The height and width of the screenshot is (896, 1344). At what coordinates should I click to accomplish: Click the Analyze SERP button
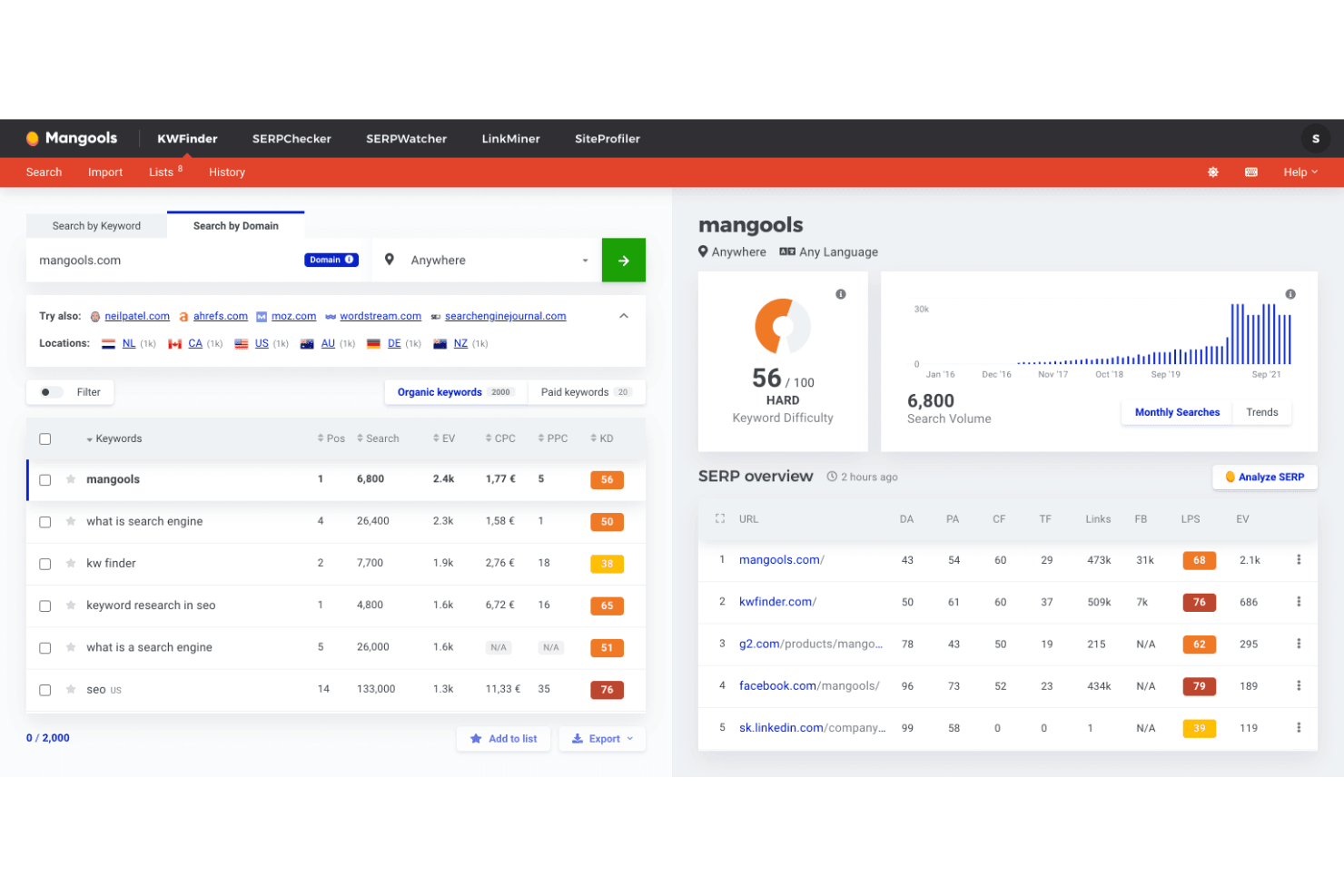(x=1265, y=477)
